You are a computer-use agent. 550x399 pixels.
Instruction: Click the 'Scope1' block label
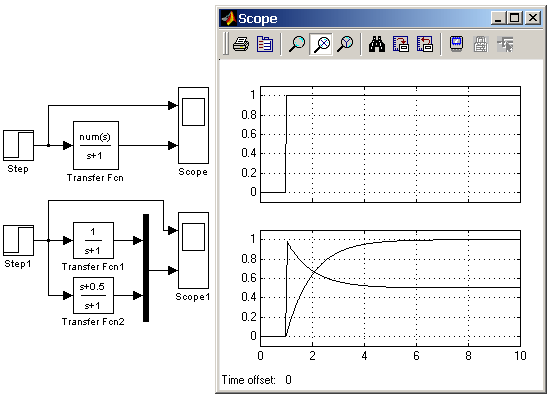193,297
